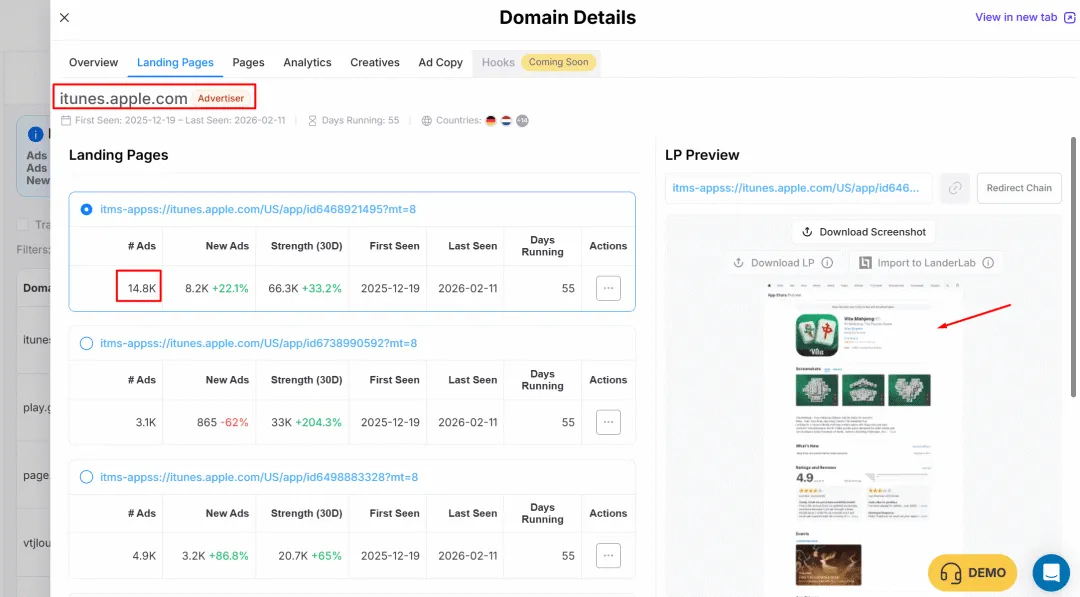Click the Download LP button
The image size is (1080, 597).
pyautogui.click(x=774, y=262)
